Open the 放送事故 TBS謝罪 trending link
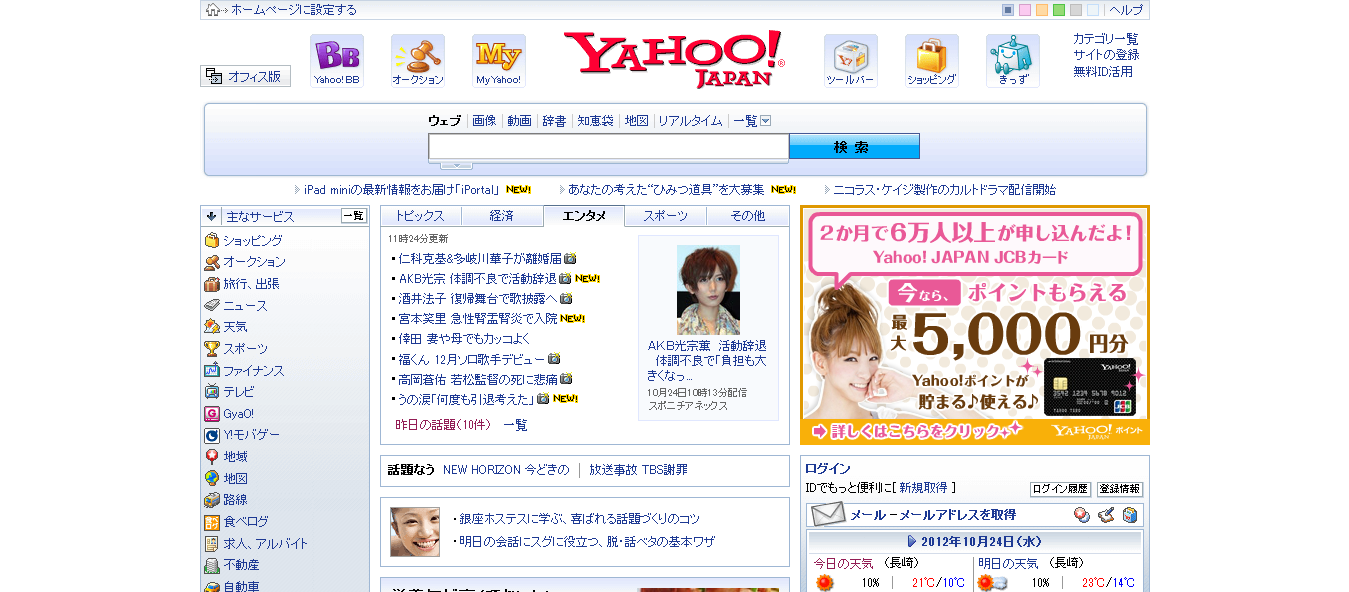 point(638,470)
